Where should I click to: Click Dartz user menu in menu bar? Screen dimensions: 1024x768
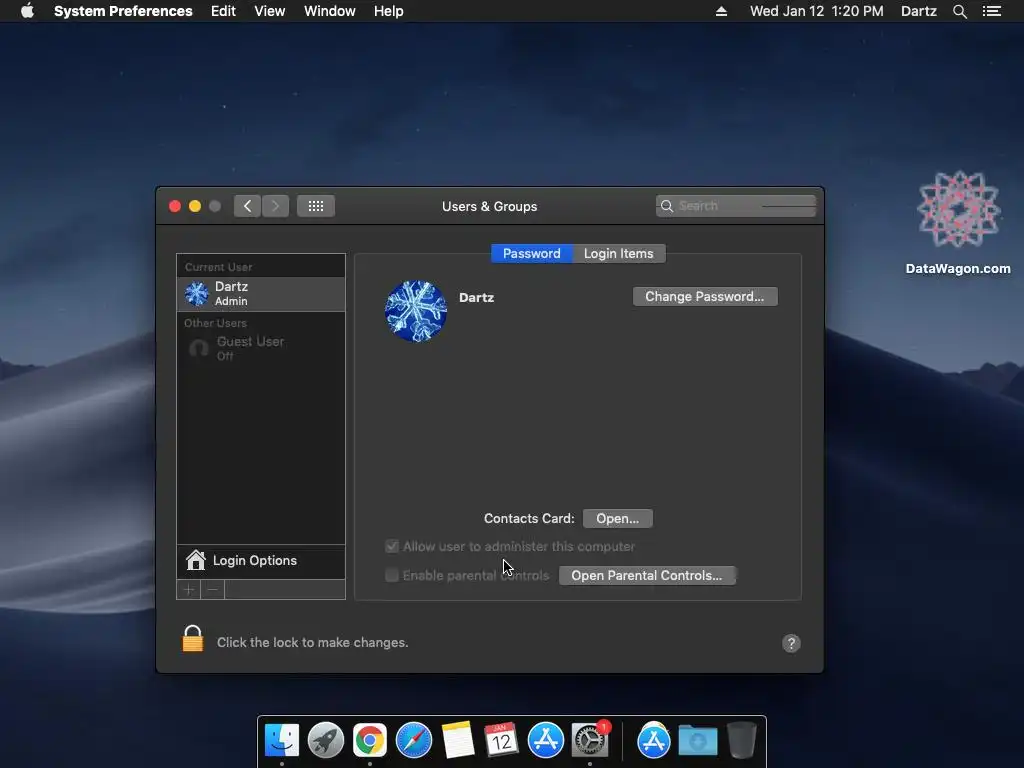919,11
